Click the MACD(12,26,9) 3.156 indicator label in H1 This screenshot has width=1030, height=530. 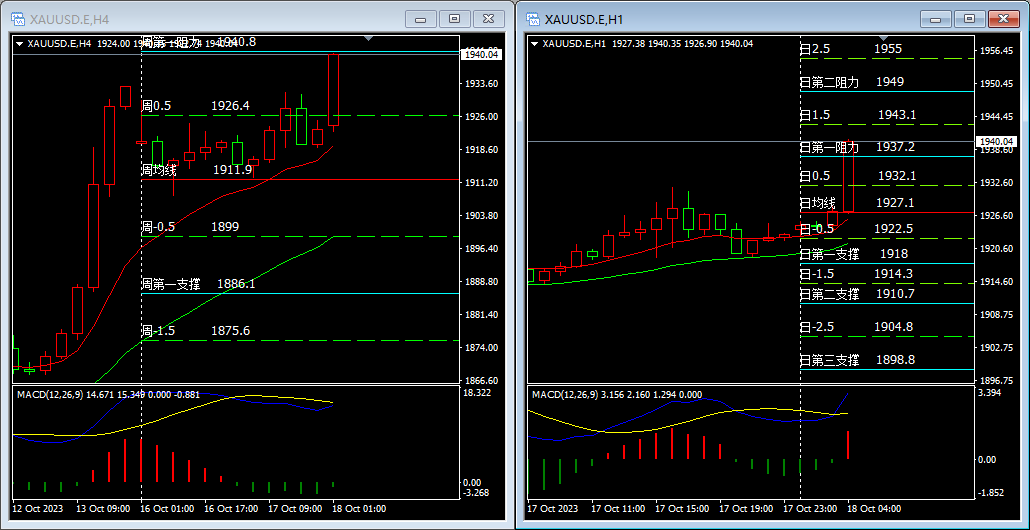pyautogui.click(x=617, y=395)
